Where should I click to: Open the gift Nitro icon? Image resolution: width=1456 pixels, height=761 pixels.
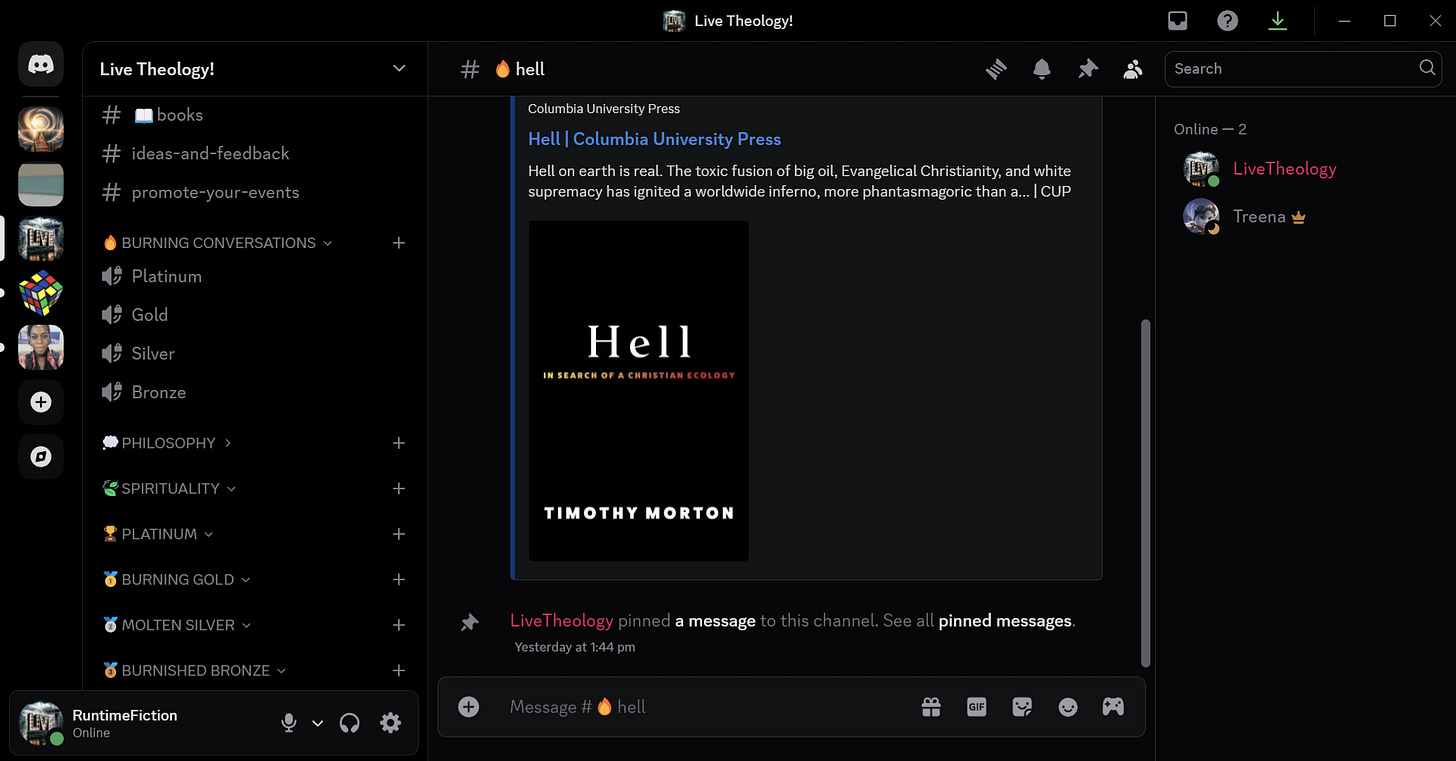[931, 707]
